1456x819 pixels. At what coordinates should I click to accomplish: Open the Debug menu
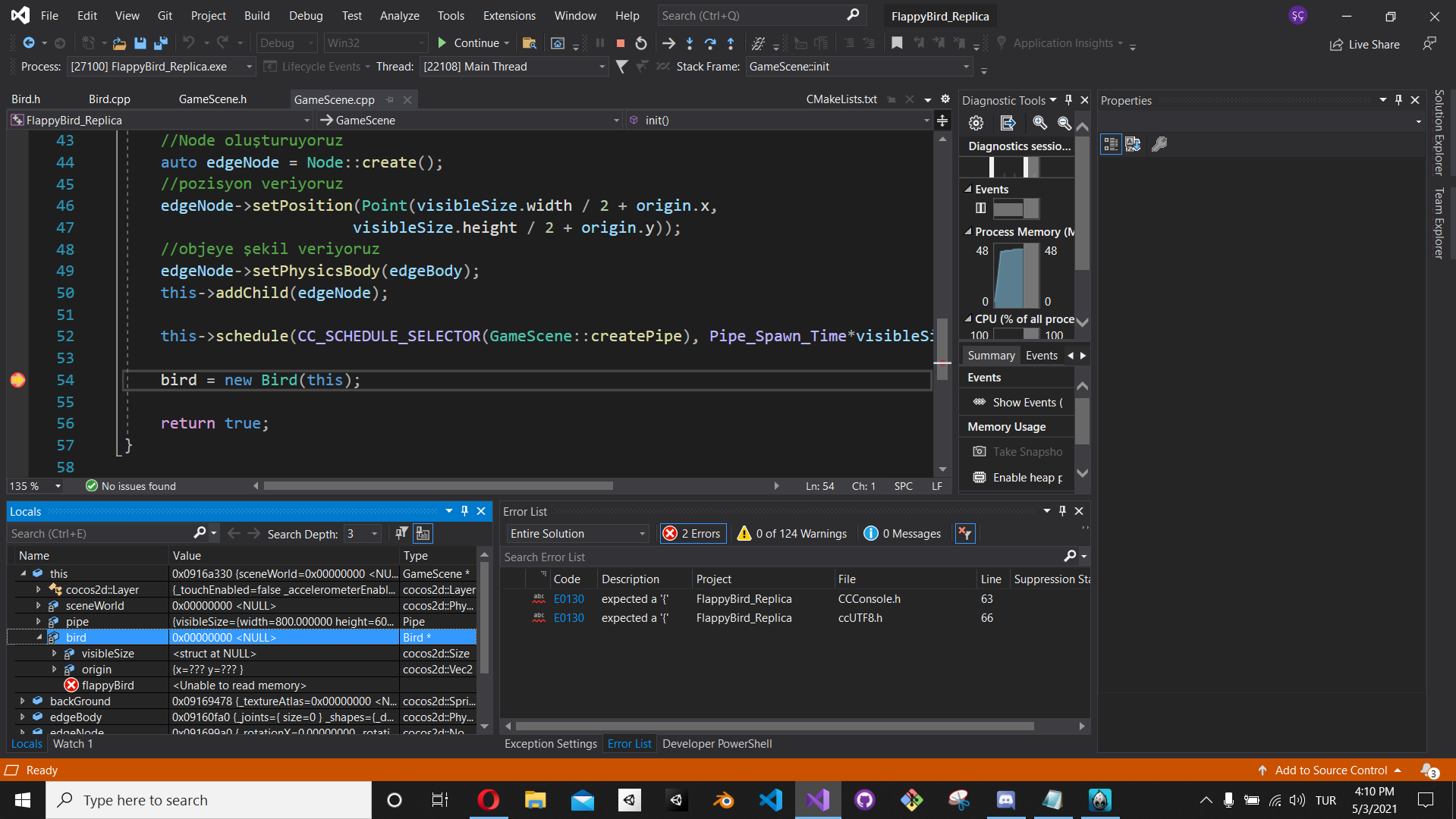305,15
